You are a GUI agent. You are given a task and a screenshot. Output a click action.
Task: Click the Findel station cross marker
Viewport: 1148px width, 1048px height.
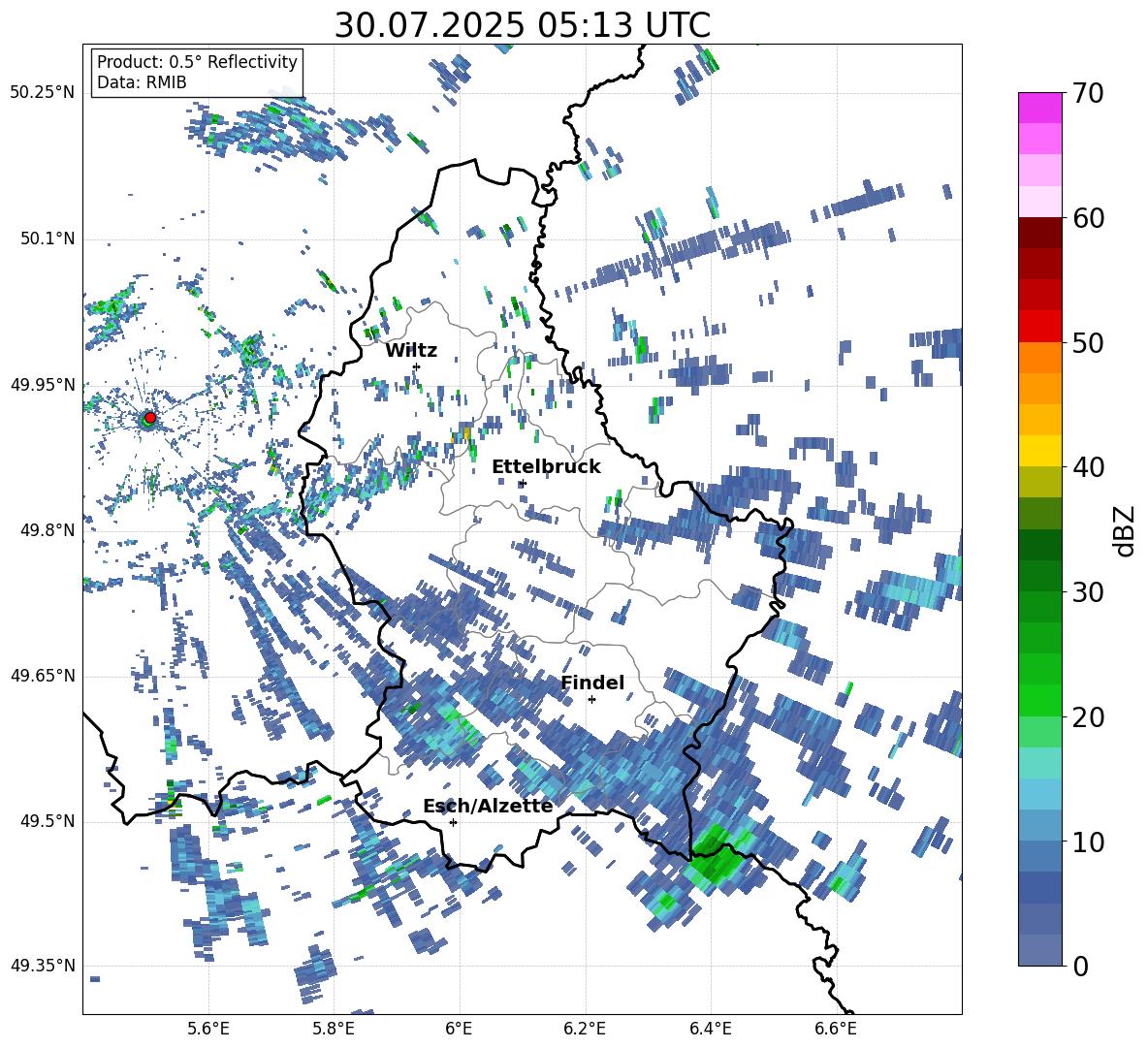click(x=591, y=700)
